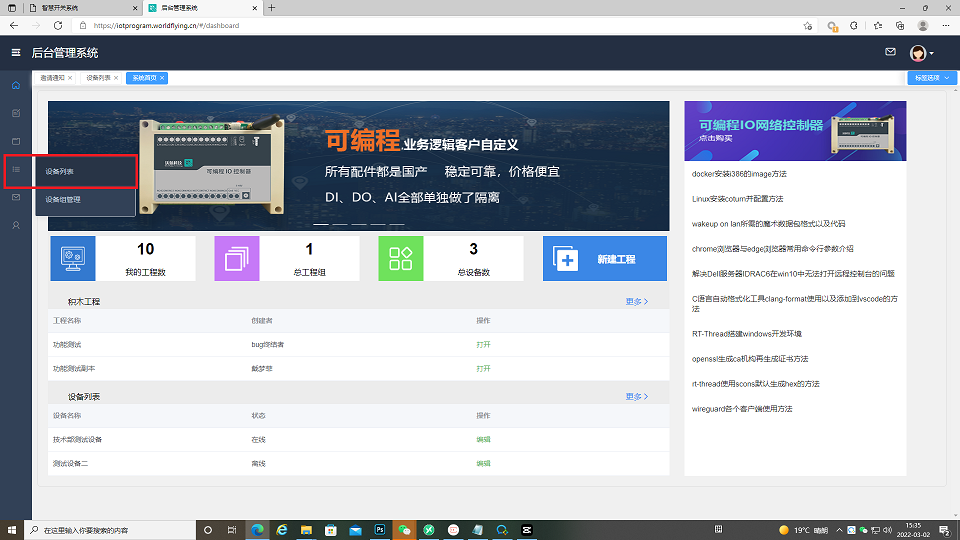Click the 我的工程数 blue monitor icon

(73, 258)
